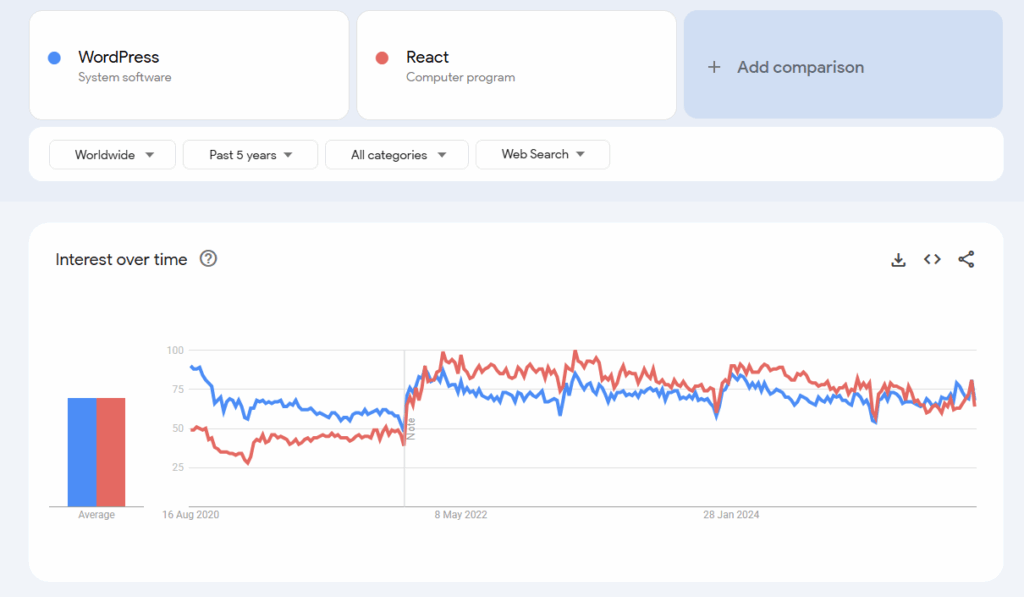Click the '8 May 2022' axis label
This screenshot has height=597, width=1024.
pos(461,515)
